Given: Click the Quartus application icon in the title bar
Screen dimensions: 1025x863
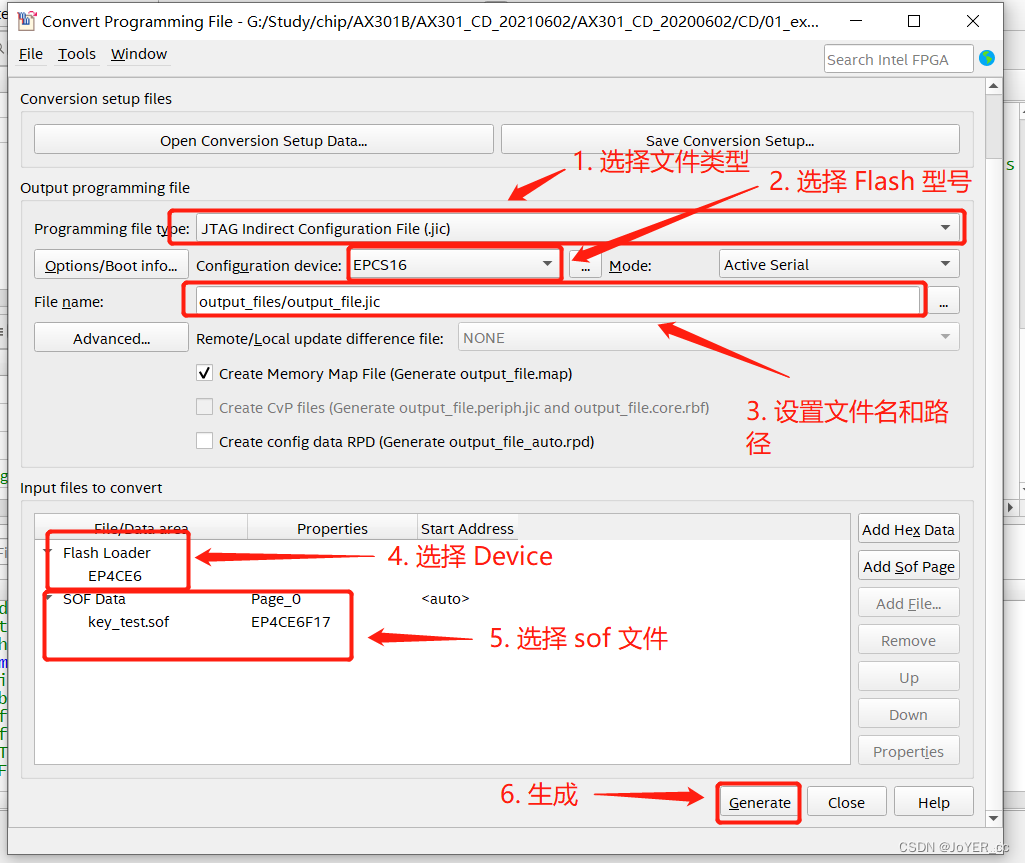Looking at the screenshot, I should [27, 20].
